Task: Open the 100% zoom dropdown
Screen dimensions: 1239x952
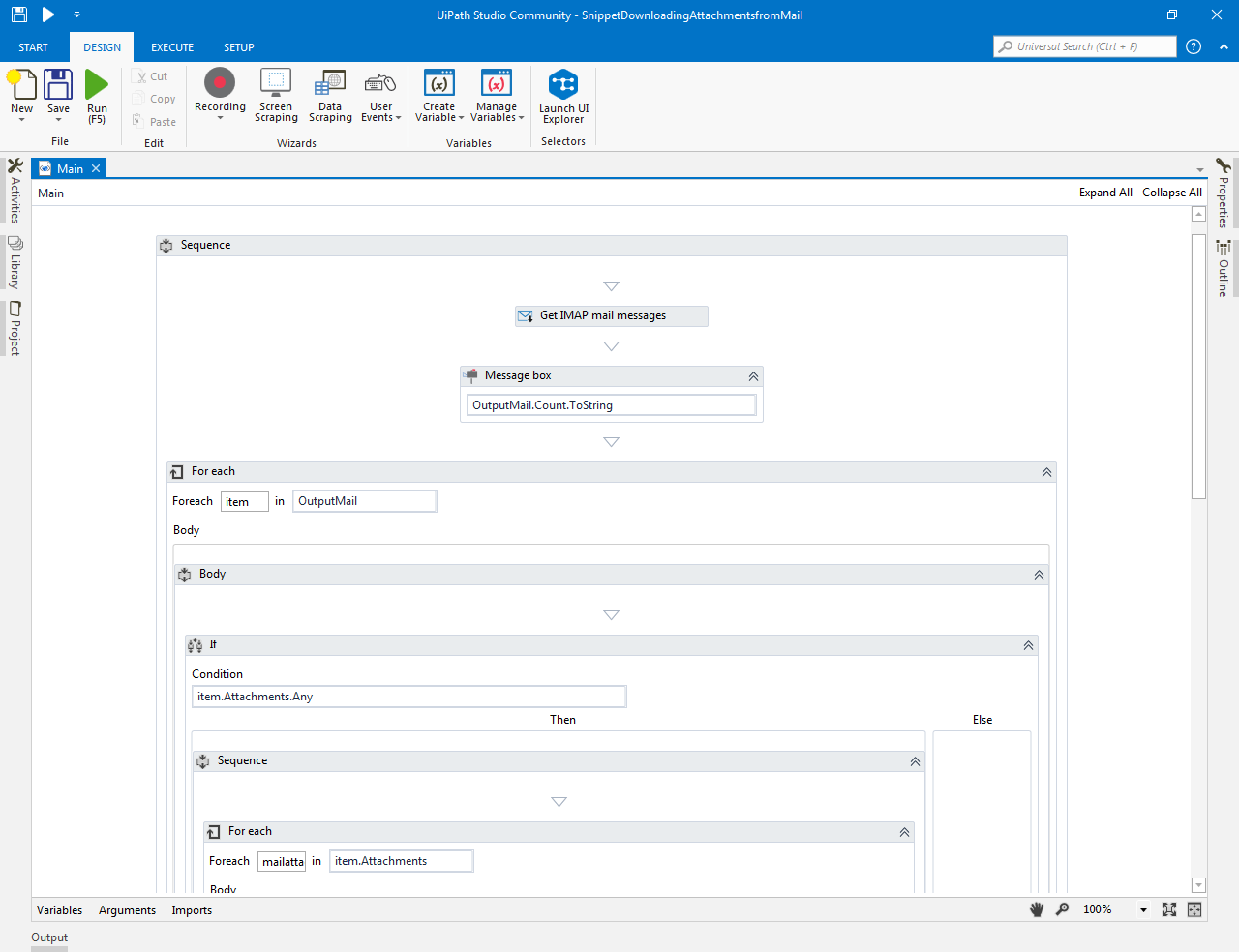Action: [x=1143, y=909]
